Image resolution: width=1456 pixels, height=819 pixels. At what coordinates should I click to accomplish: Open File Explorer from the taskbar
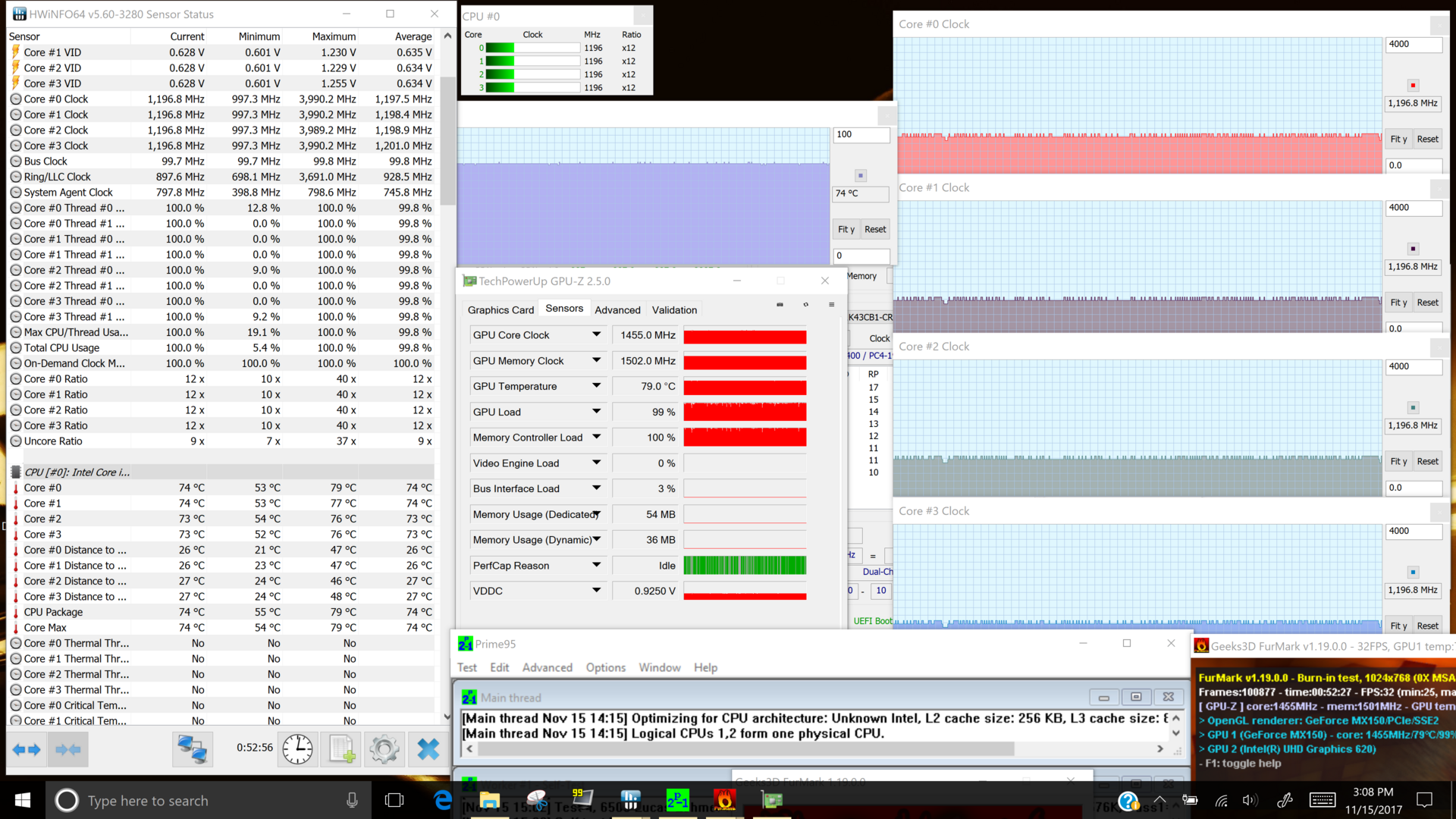(x=489, y=801)
